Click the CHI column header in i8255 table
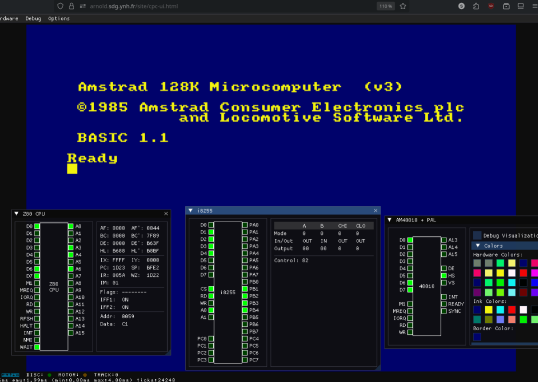The width and height of the screenshot is (538, 382). coord(342,226)
